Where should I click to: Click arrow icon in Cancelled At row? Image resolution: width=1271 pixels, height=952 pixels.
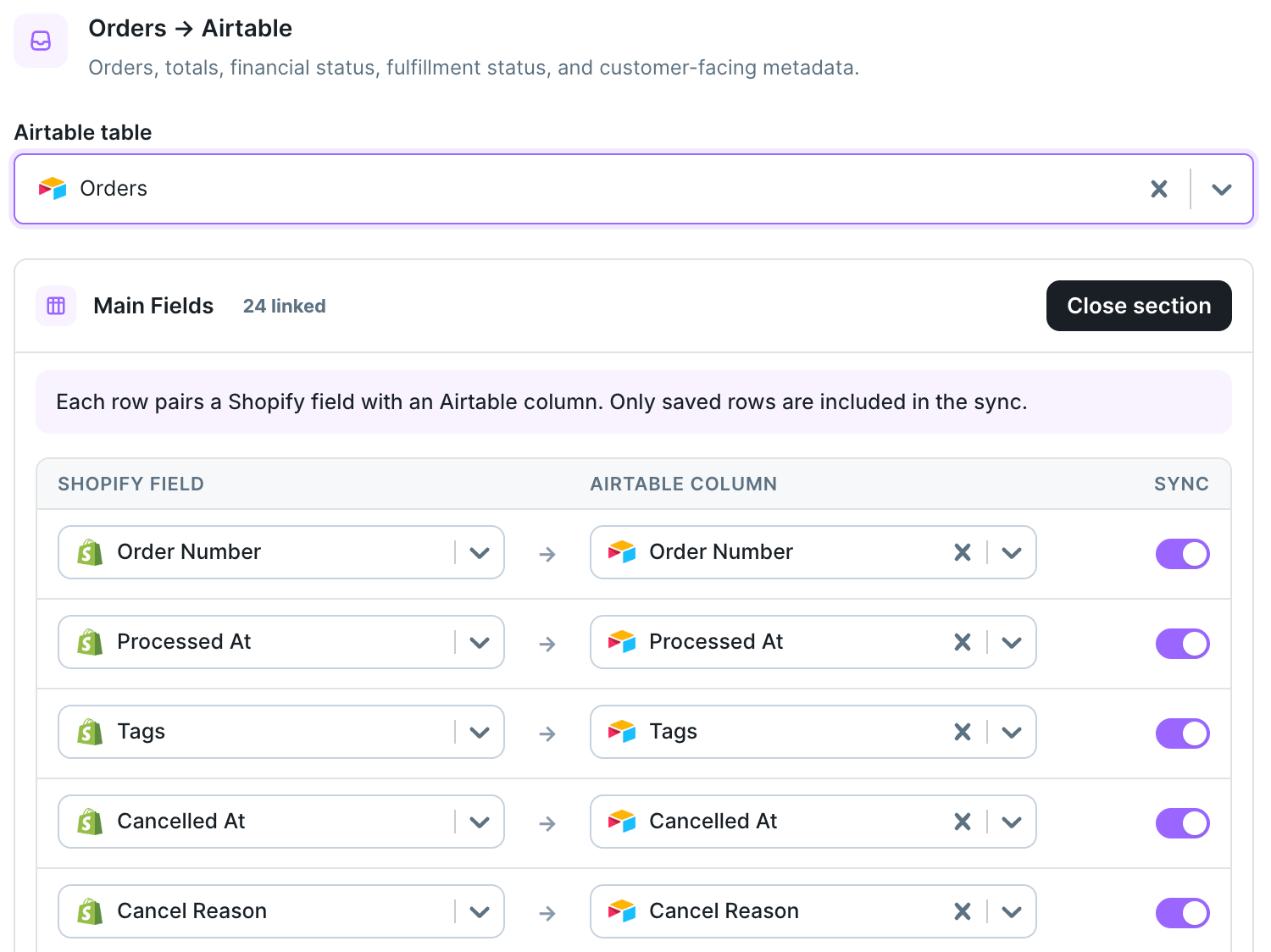547,823
